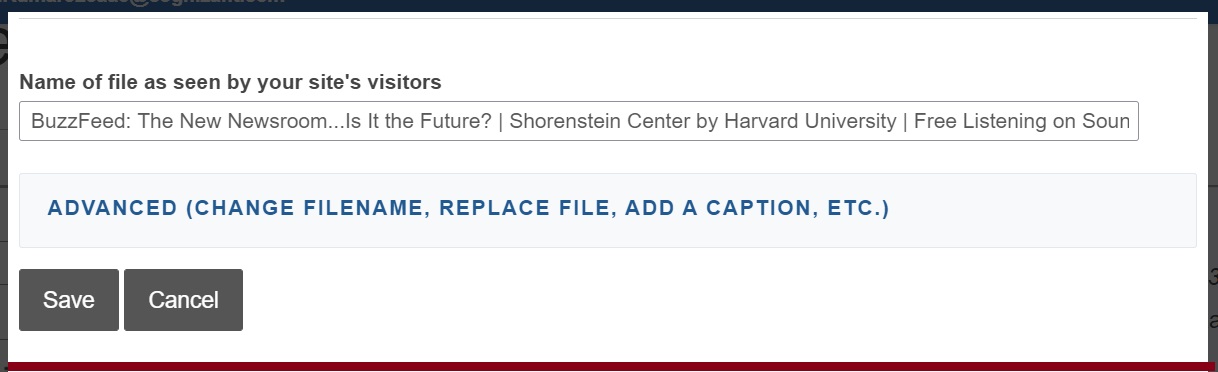Click the "ADVANCED" word in collapsible header

coord(112,209)
